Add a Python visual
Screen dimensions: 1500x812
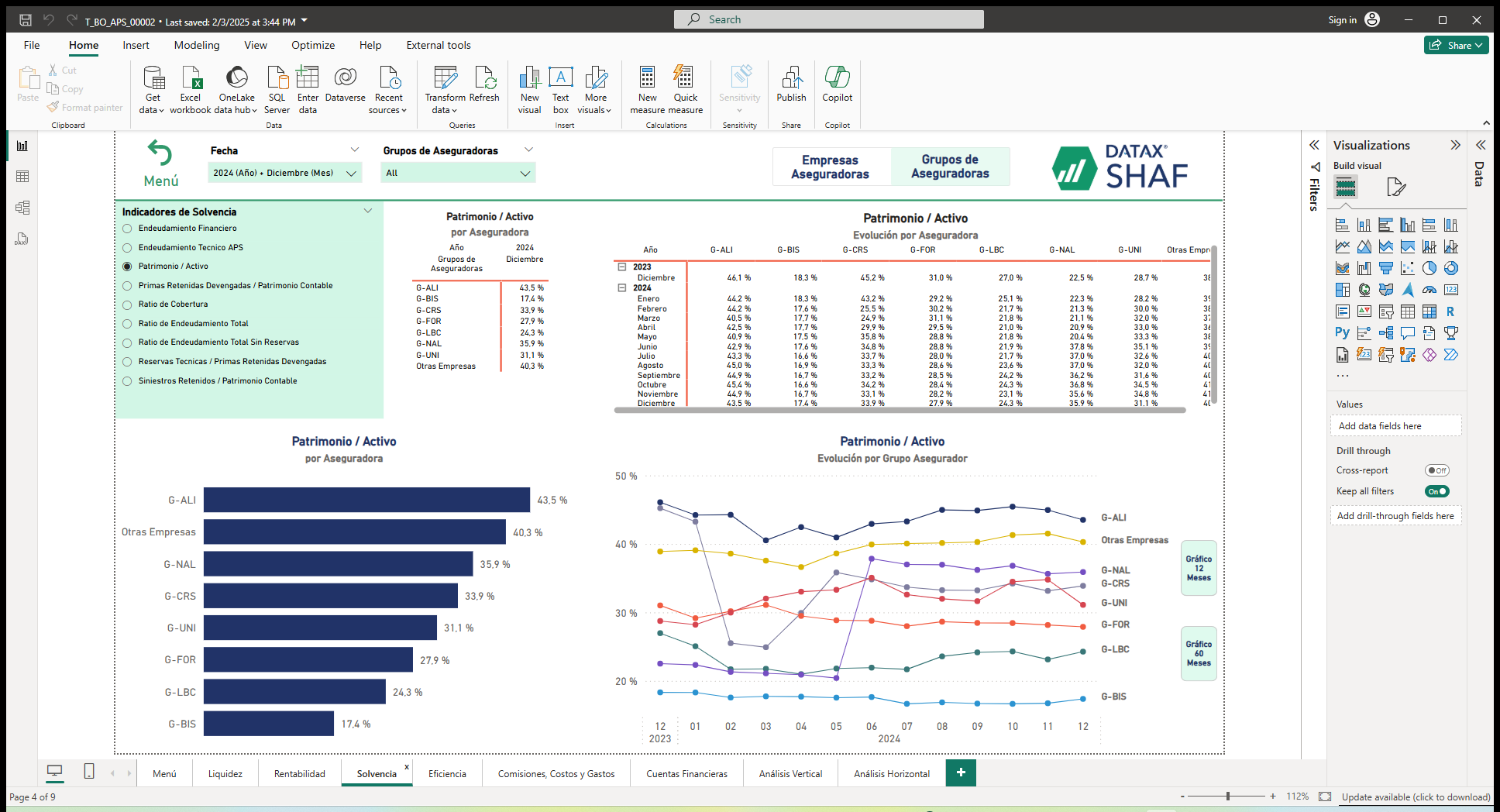point(1341,332)
